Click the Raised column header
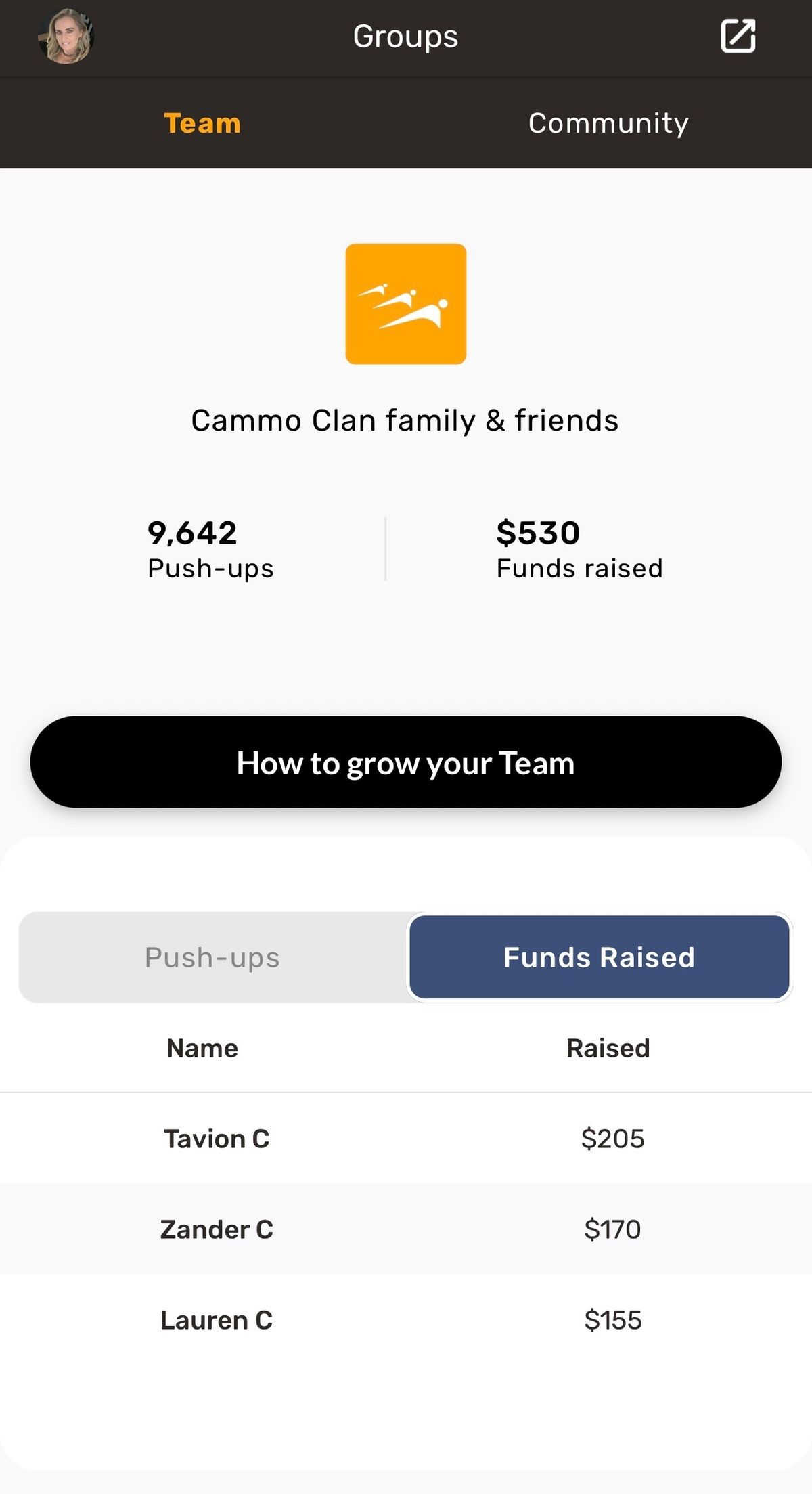The height and width of the screenshot is (1494, 812). click(x=608, y=1048)
